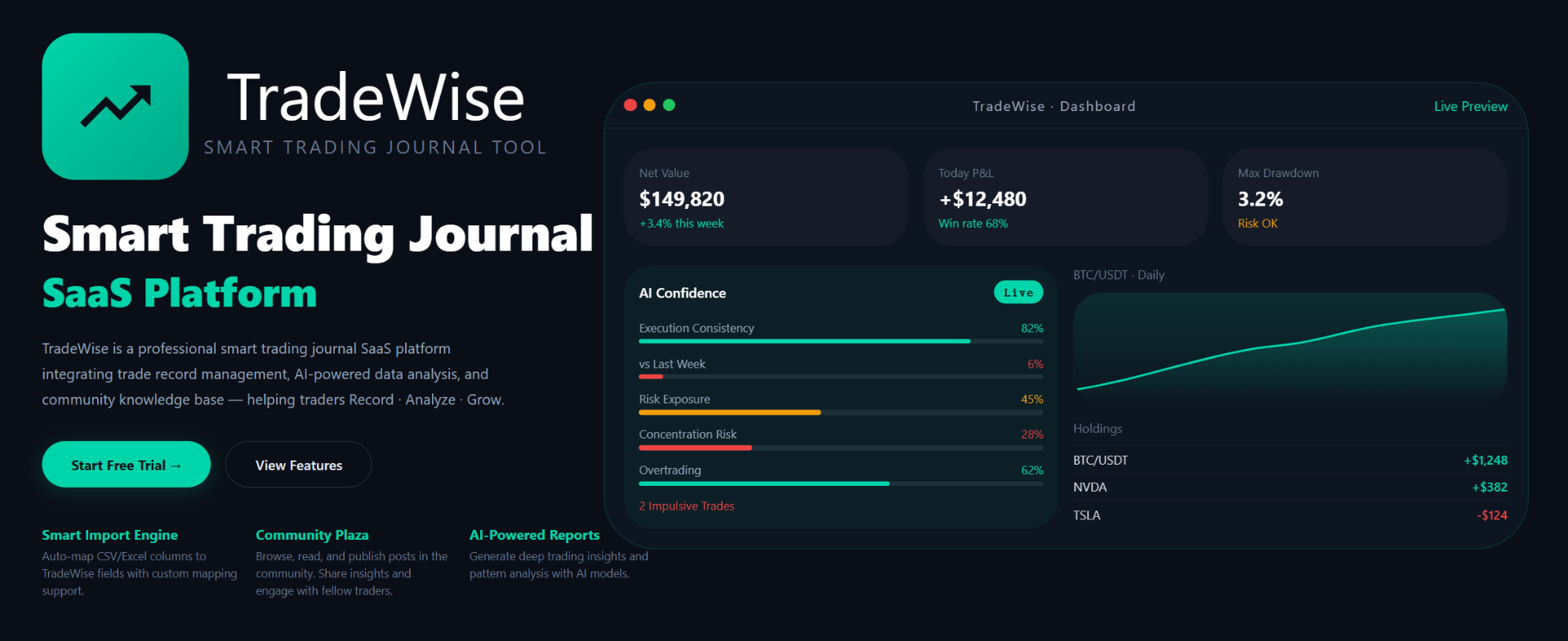Open the Community Plaza heading
The width and height of the screenshot is (1568, 641).
[x=312, y=535]
